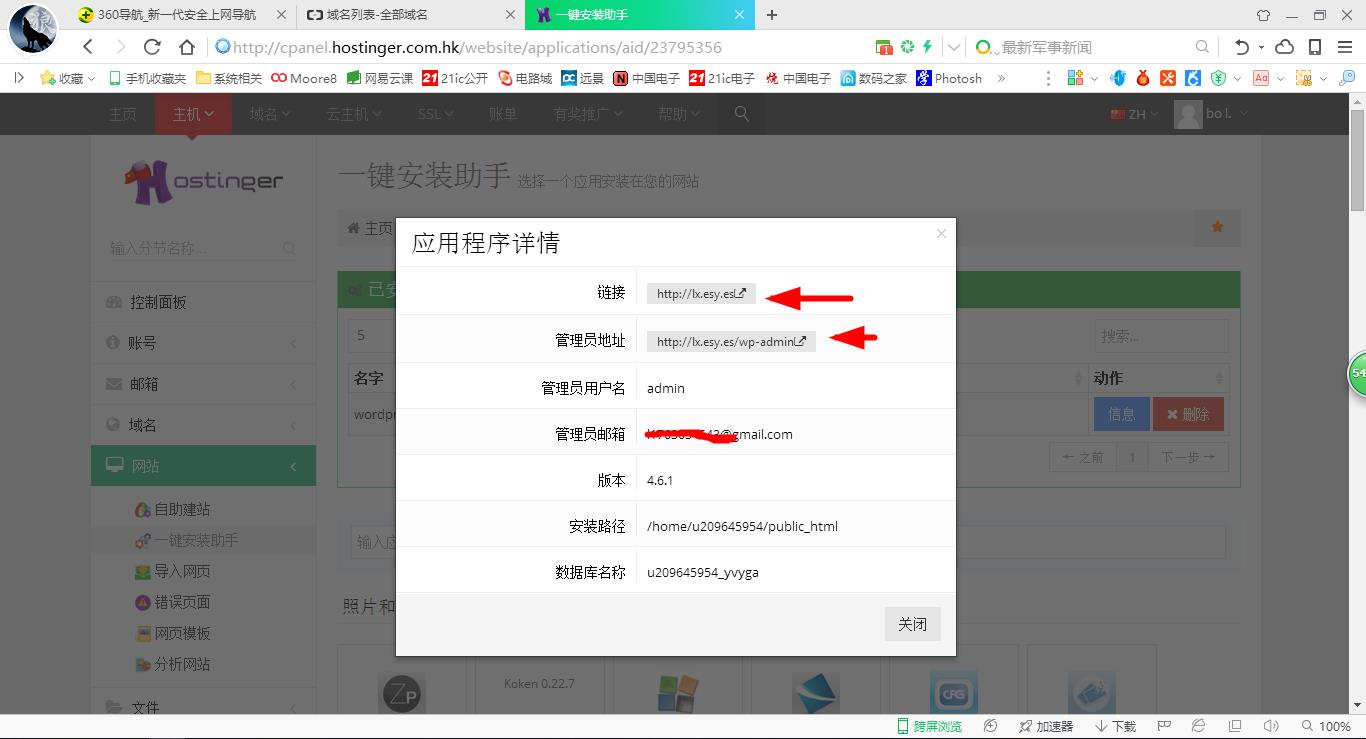Open the search magnifier in top navigation
This screenshot has width=1366, height=739.
click(x=740, y=113)
